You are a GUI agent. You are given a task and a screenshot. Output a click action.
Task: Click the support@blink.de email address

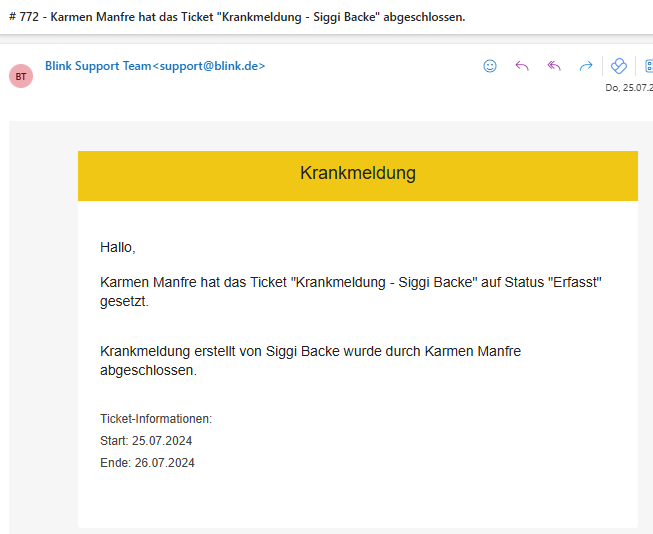click(211, 66)
